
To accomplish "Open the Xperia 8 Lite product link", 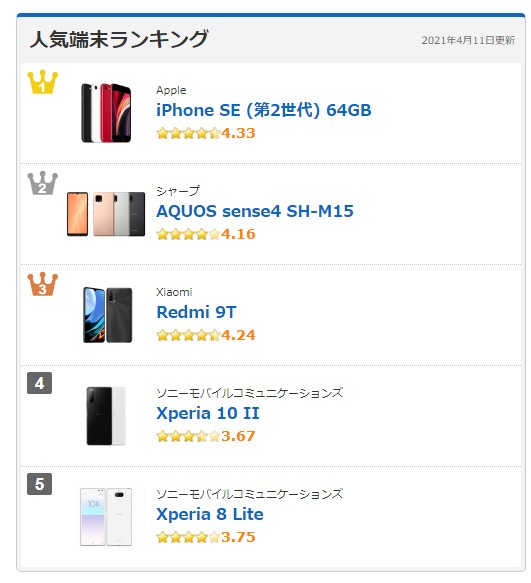I will point(210,514).
